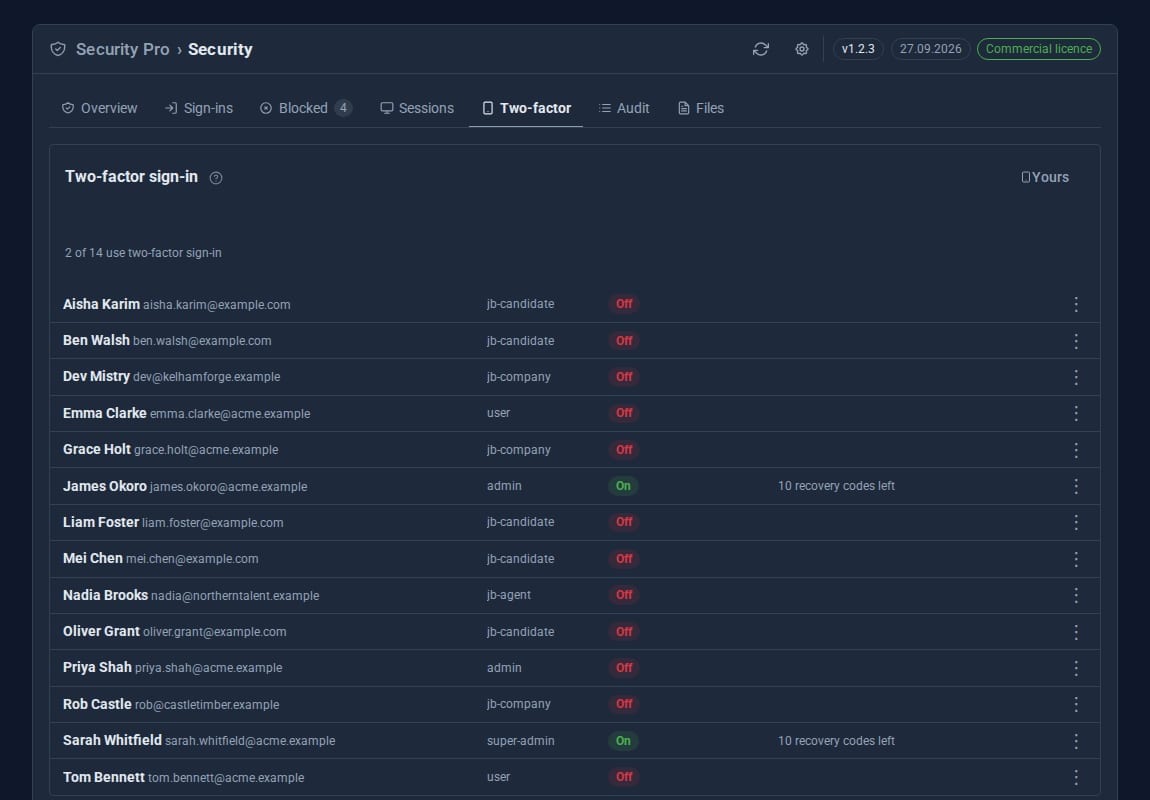The image size is (1150, 800).
Task: Open the row menu for Sarah Whitfield
Action: [1076, 741]
